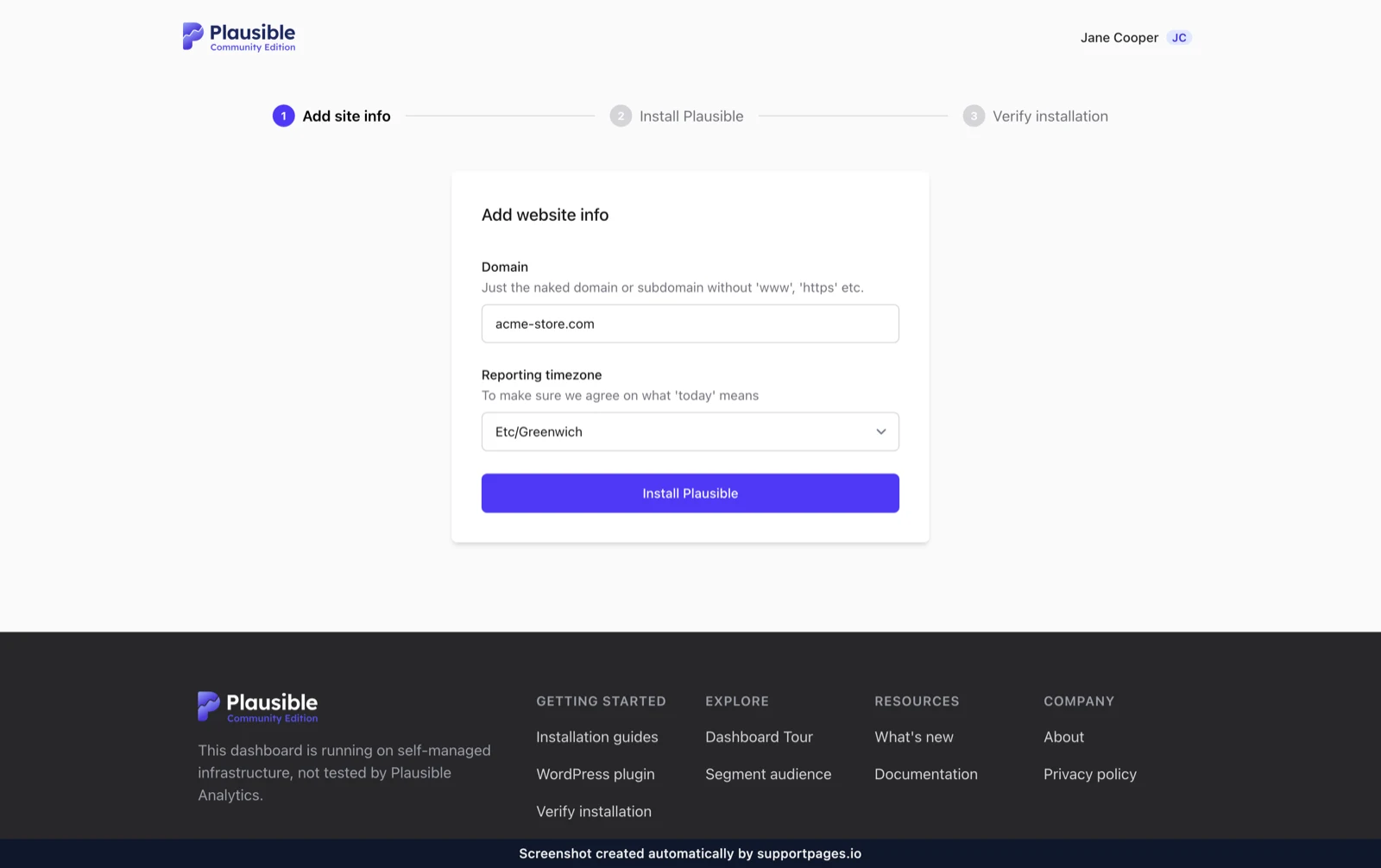Image resolution: width=1381 pixels, height=868 pixels.
Task: Focus the Domain input with acme-store.com
Action: coord(690,324)
